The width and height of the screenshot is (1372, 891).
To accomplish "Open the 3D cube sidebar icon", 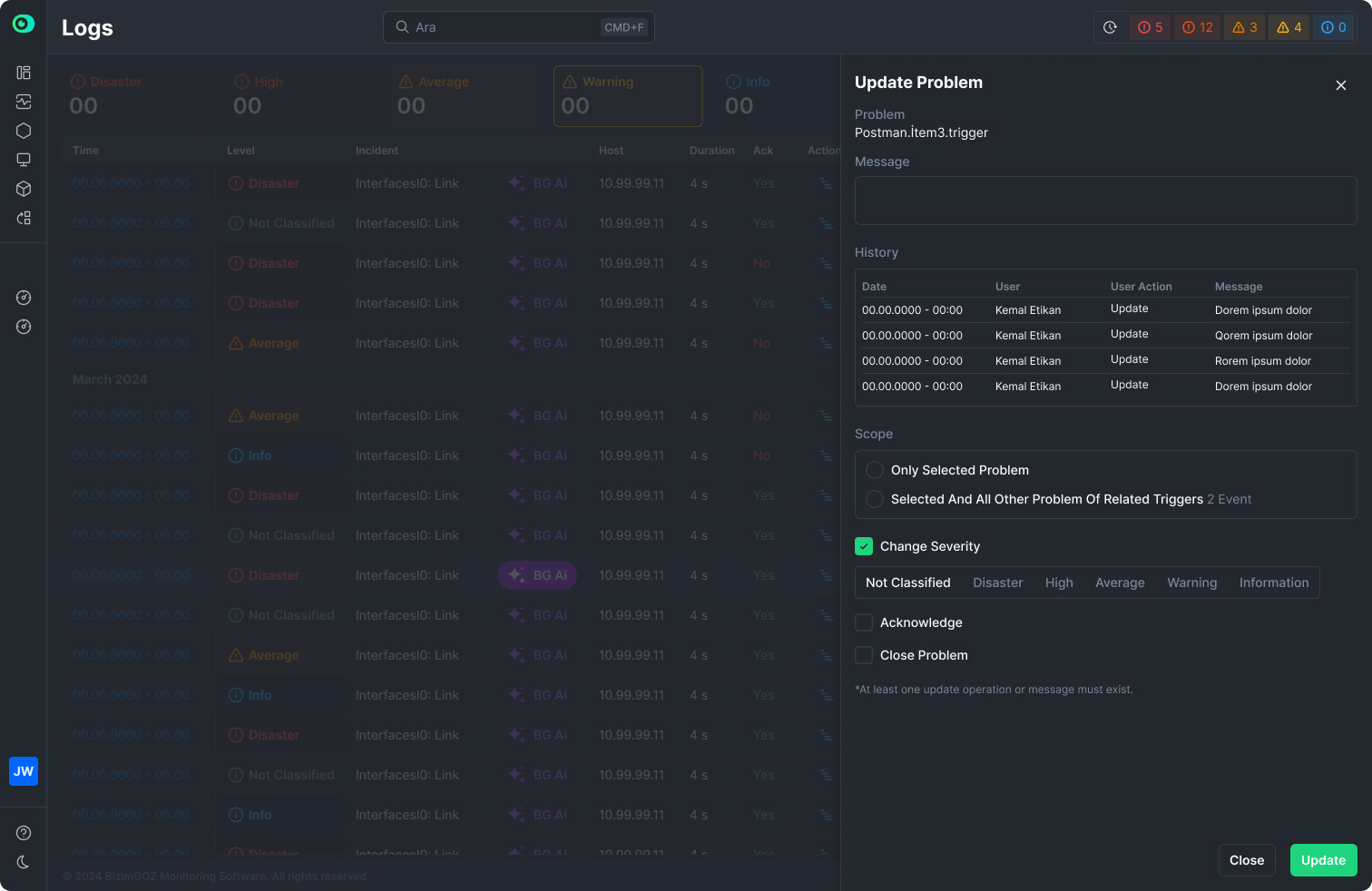I will (x=24, y=189).
